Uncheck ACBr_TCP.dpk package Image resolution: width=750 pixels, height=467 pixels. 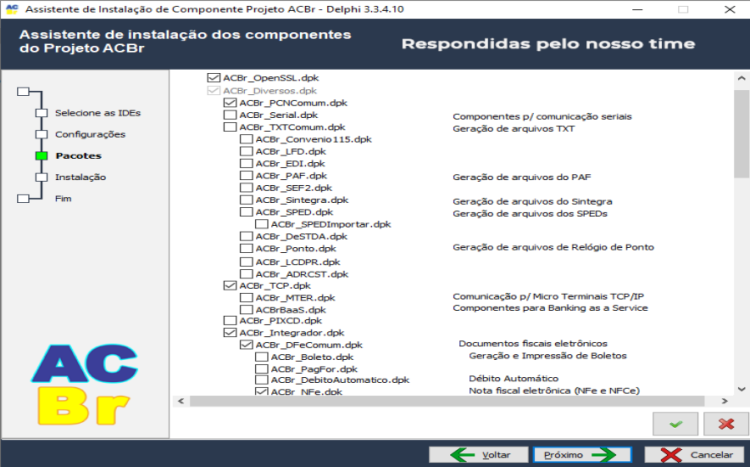click(x=230, y=286)
